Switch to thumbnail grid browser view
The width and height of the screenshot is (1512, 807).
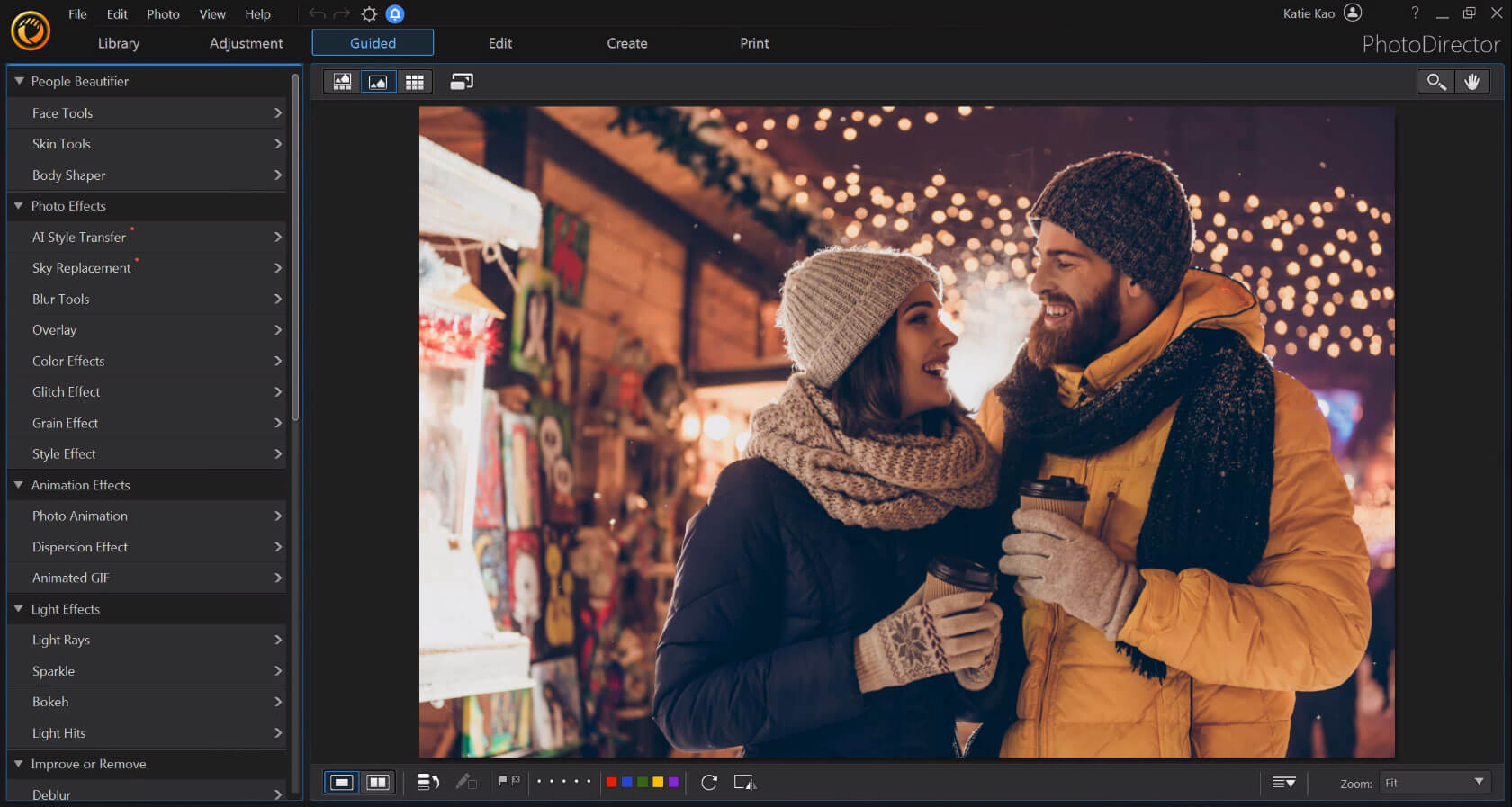(x=414, y=82)
